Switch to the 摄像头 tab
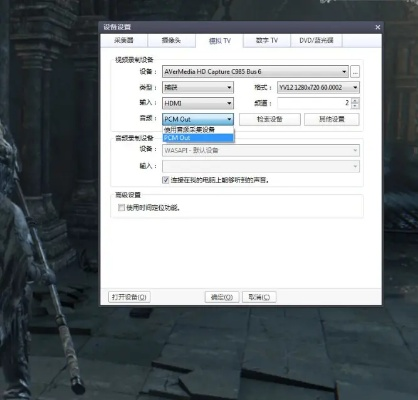 [171, 41]
